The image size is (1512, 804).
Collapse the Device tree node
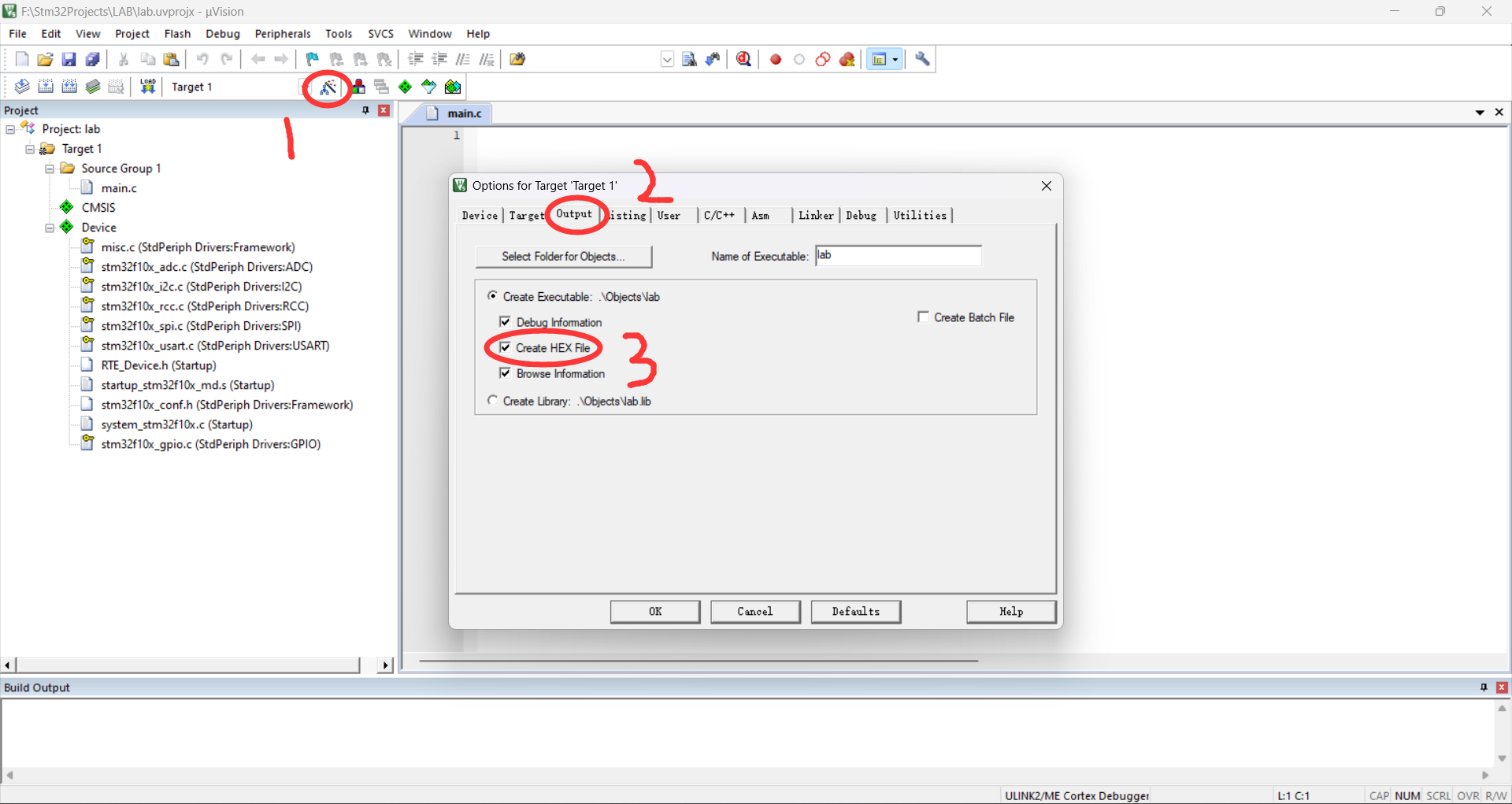[50, 228]
